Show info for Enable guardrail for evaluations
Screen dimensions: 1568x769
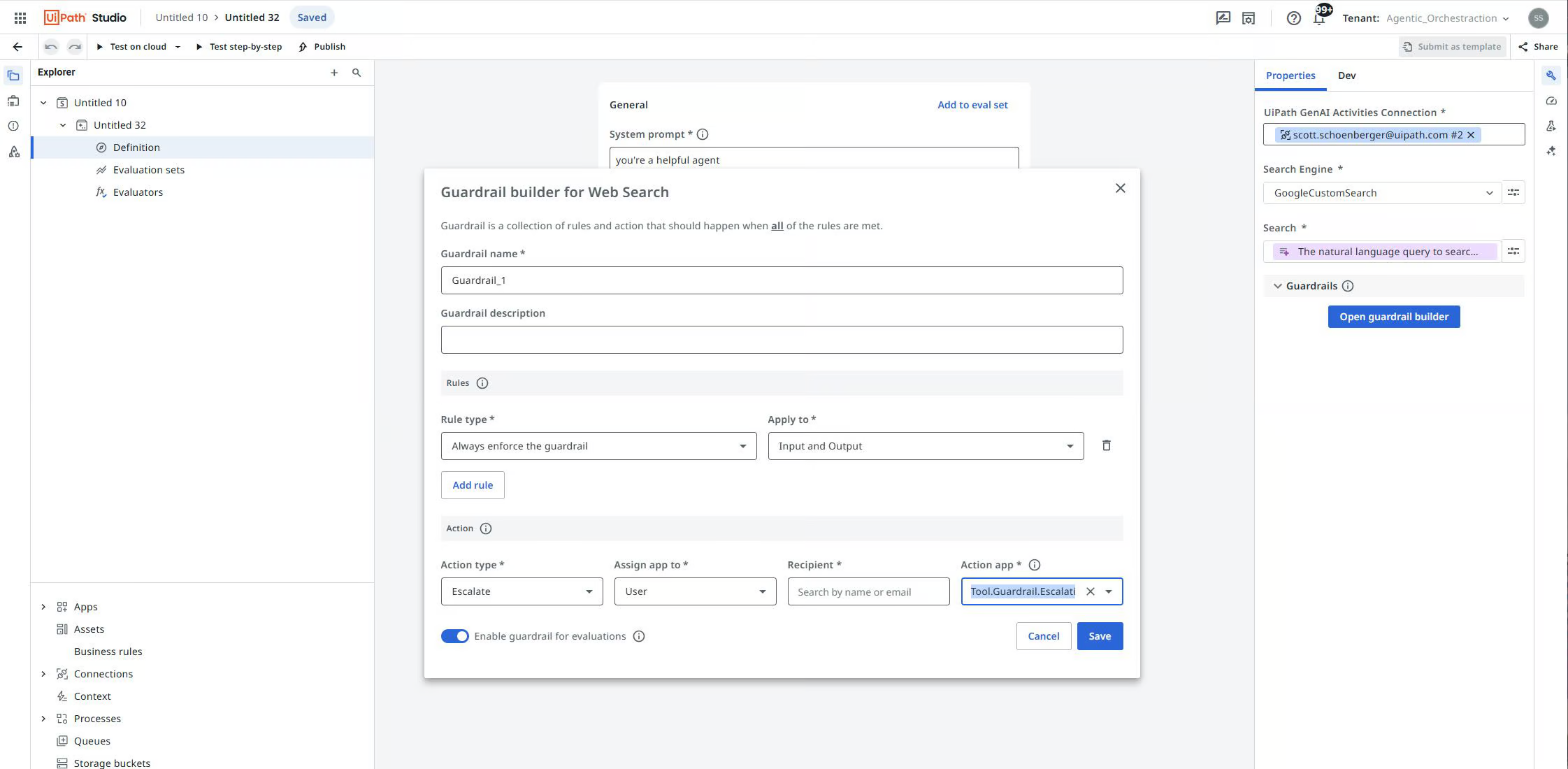click(x=639, y=636)
